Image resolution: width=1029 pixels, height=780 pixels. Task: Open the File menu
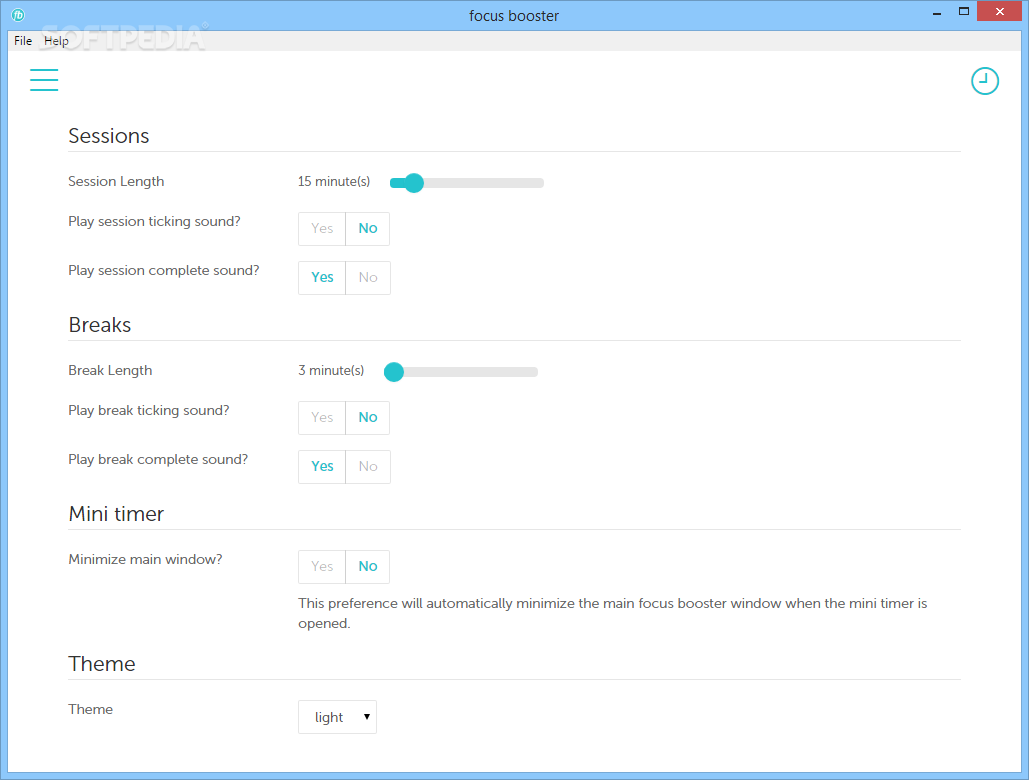pos(23,41)
